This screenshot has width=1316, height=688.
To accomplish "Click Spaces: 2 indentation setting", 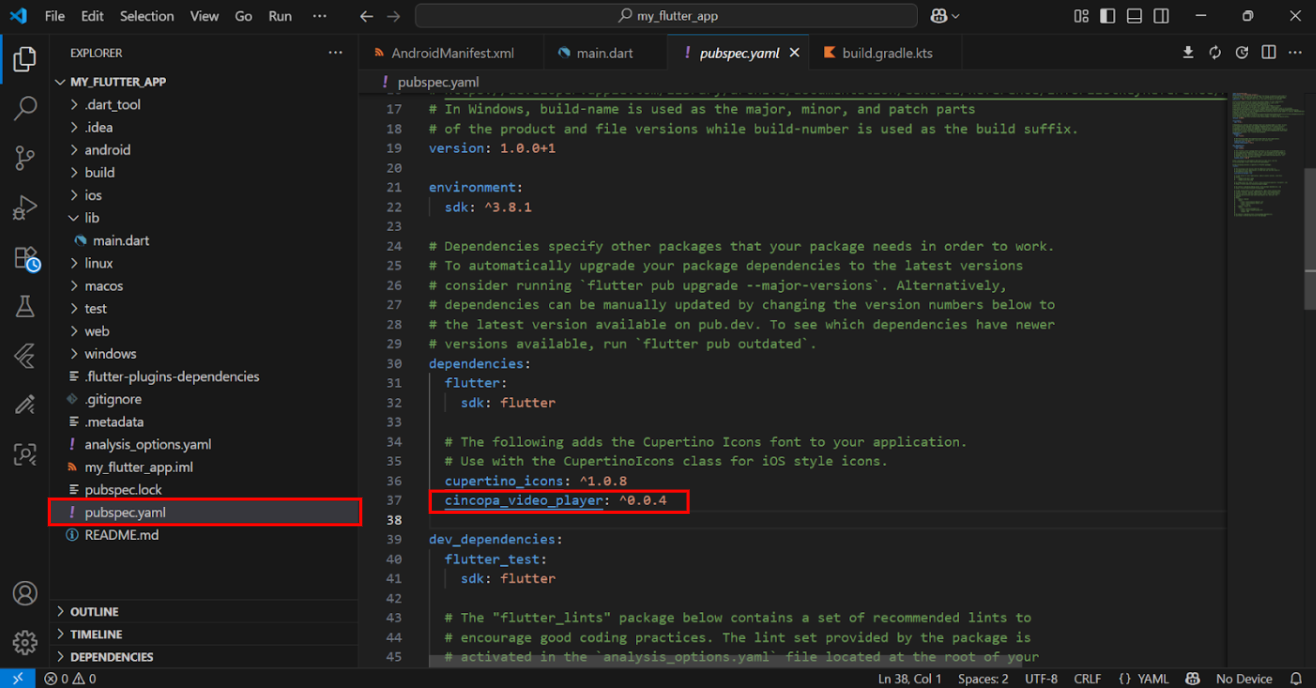I will pos(983,678).
